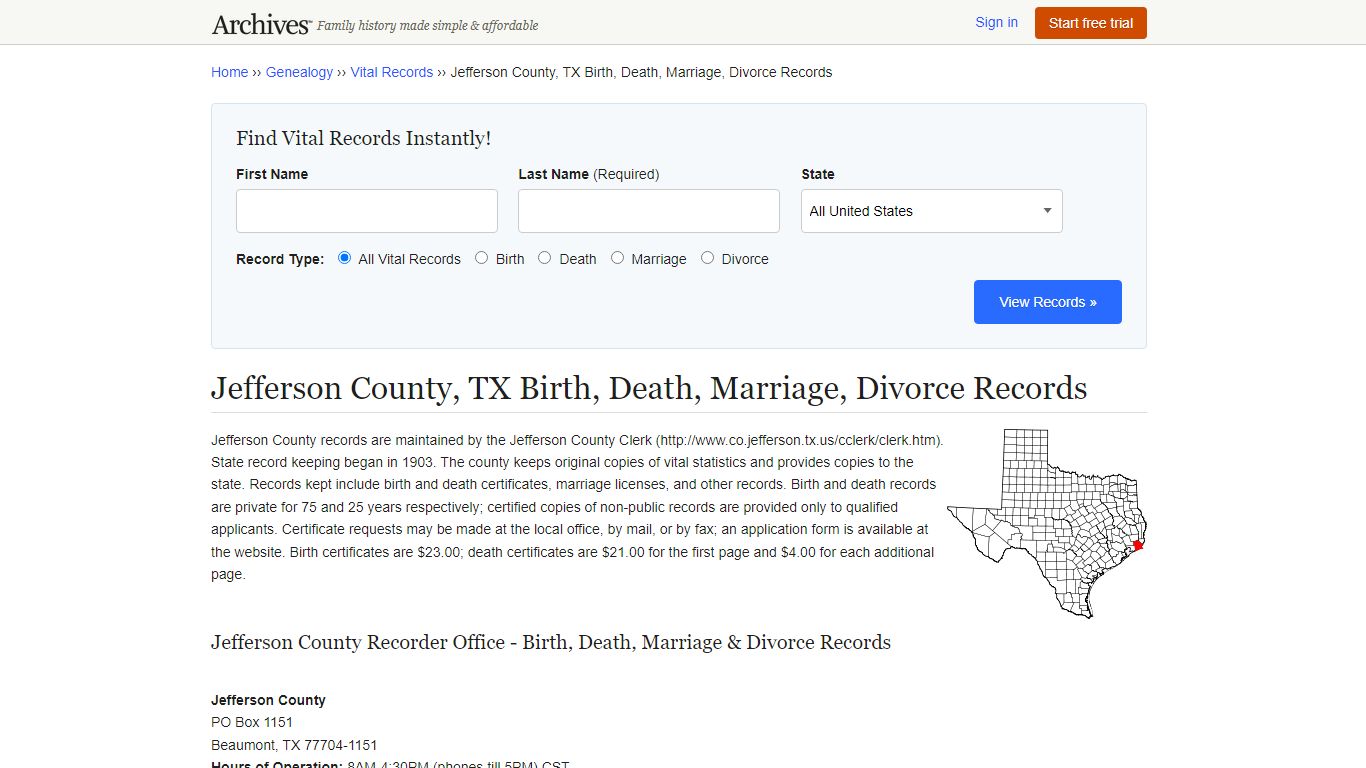Click the red Jefferson County marker on map
Viewport: 1366px width, 768px height.
pos(1137,546)
